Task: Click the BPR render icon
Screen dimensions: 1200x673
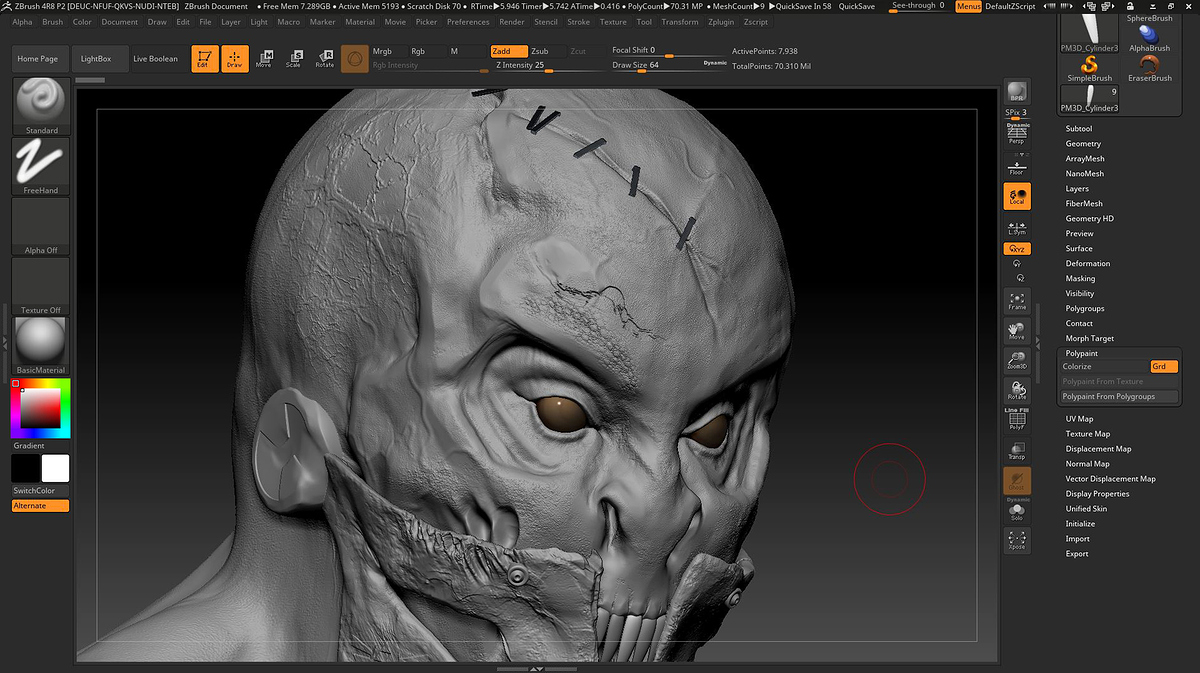Action: click(x=1017, y=92)
